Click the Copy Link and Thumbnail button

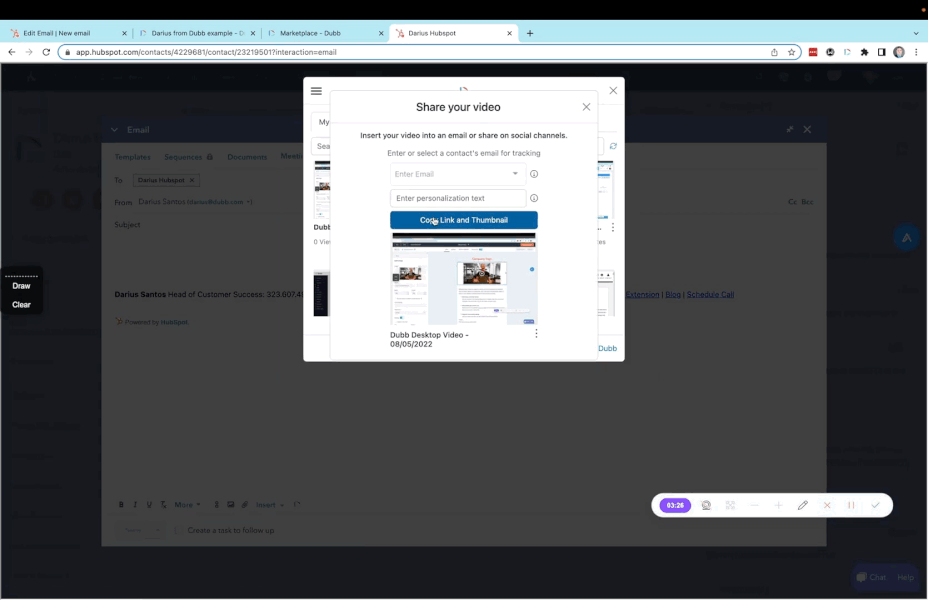[463, 220]
